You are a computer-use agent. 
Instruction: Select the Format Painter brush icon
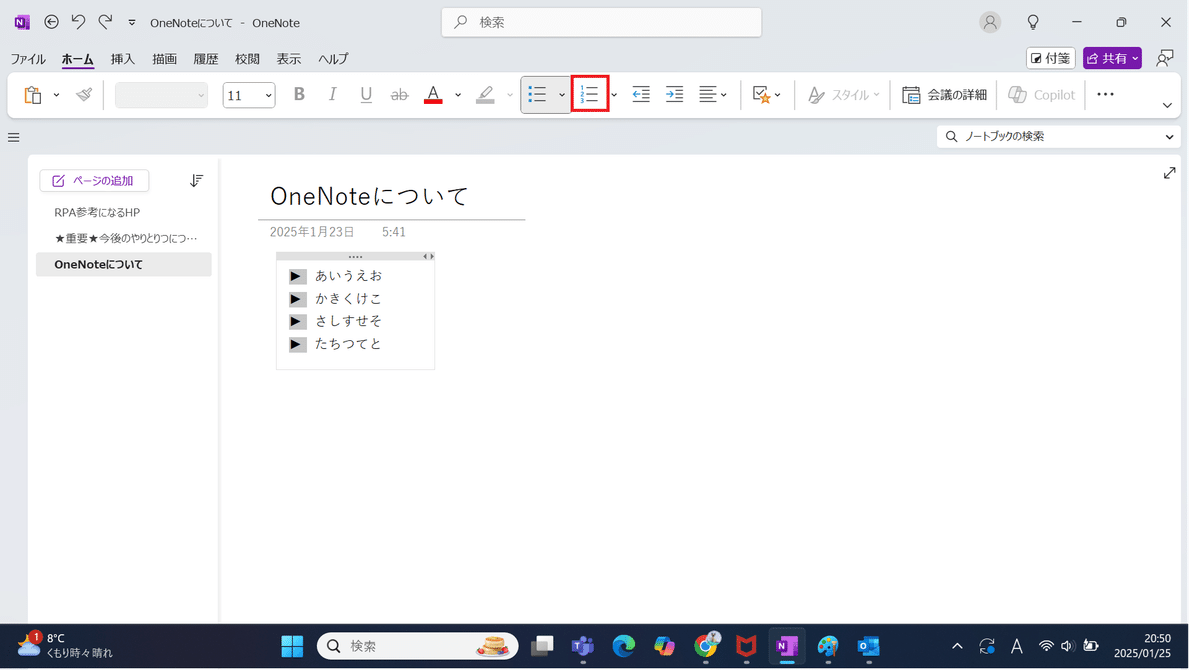click(x=84, y=95)
